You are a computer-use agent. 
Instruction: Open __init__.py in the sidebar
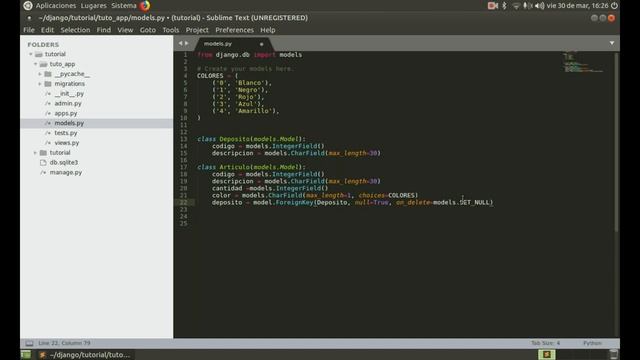[x=69, y=93]
